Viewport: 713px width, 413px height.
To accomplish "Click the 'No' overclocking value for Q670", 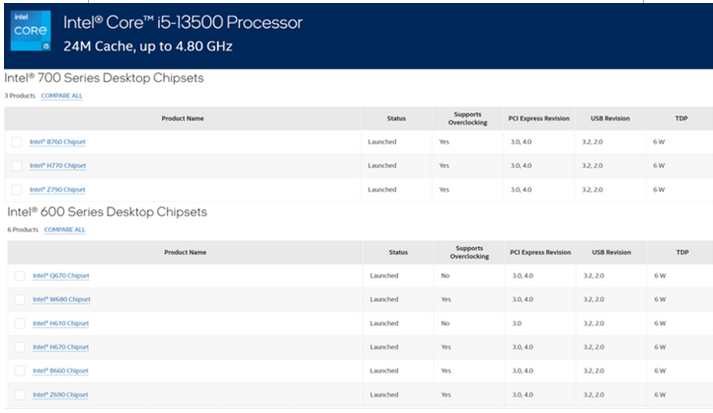I will 445,276.
